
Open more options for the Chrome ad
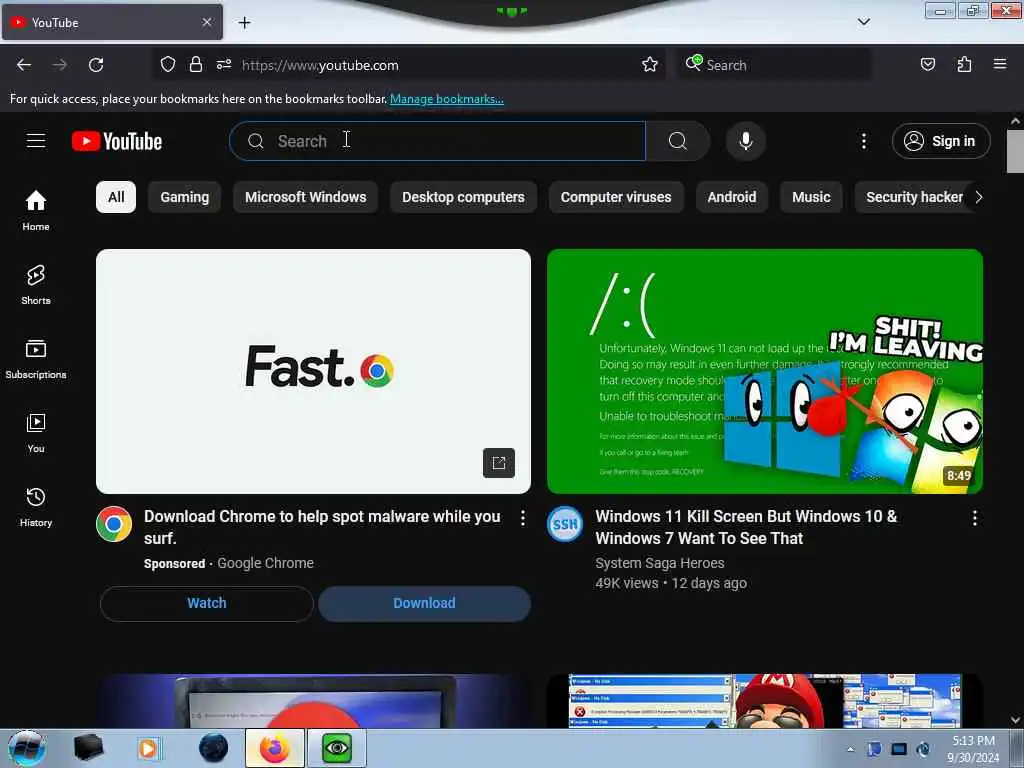pyautogui.click(x=522, y=519)
